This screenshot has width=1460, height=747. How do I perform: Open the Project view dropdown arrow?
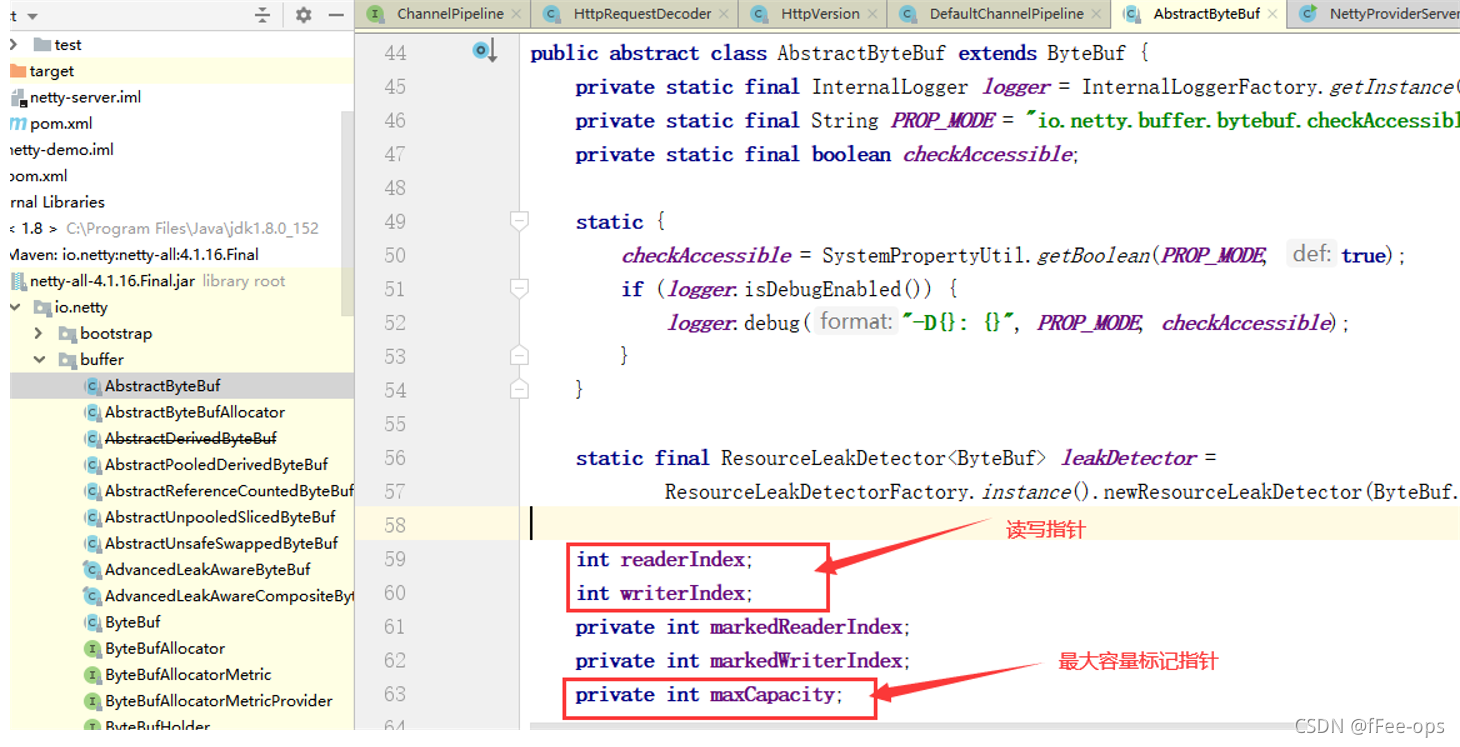[32, 17]
